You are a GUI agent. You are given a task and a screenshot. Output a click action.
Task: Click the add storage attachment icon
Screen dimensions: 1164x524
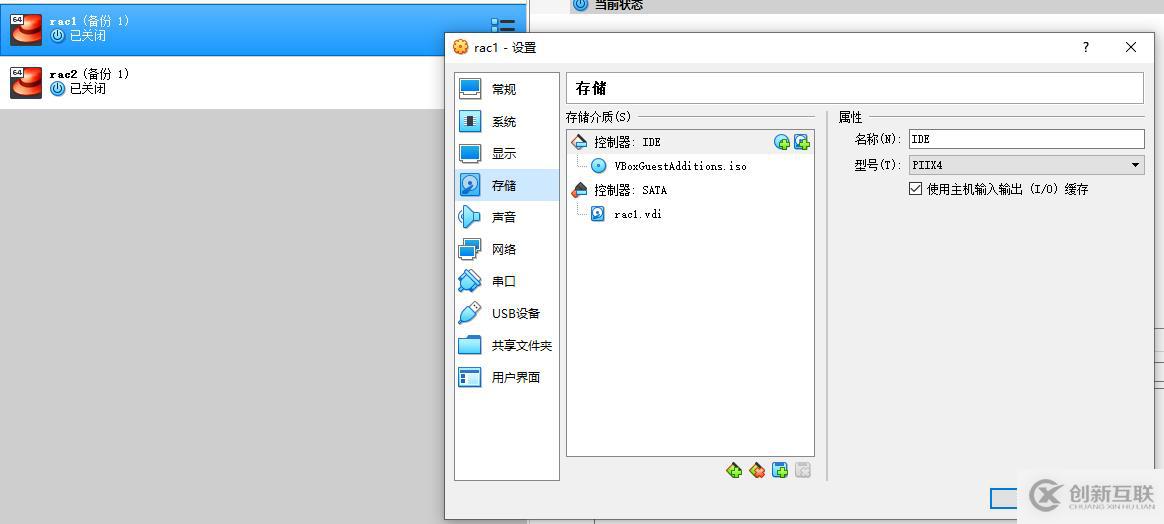point(779,470)
